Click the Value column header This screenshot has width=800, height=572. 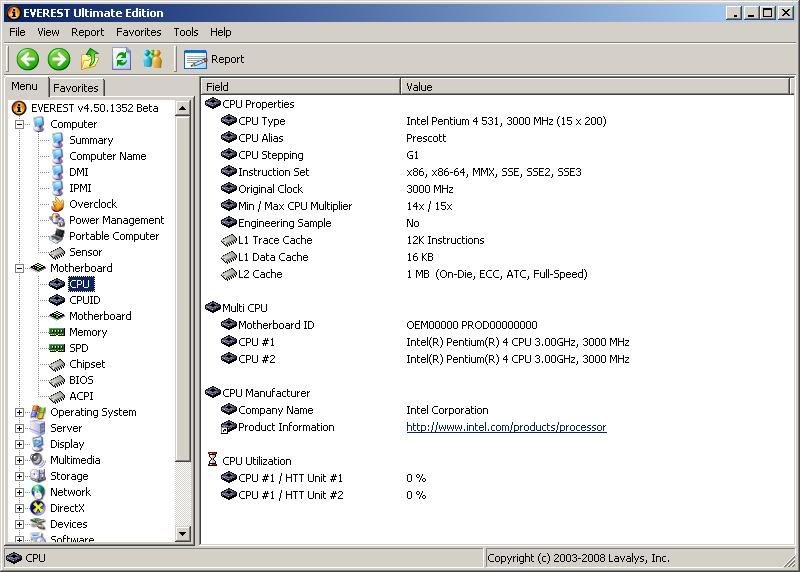[x=595, y=87]
